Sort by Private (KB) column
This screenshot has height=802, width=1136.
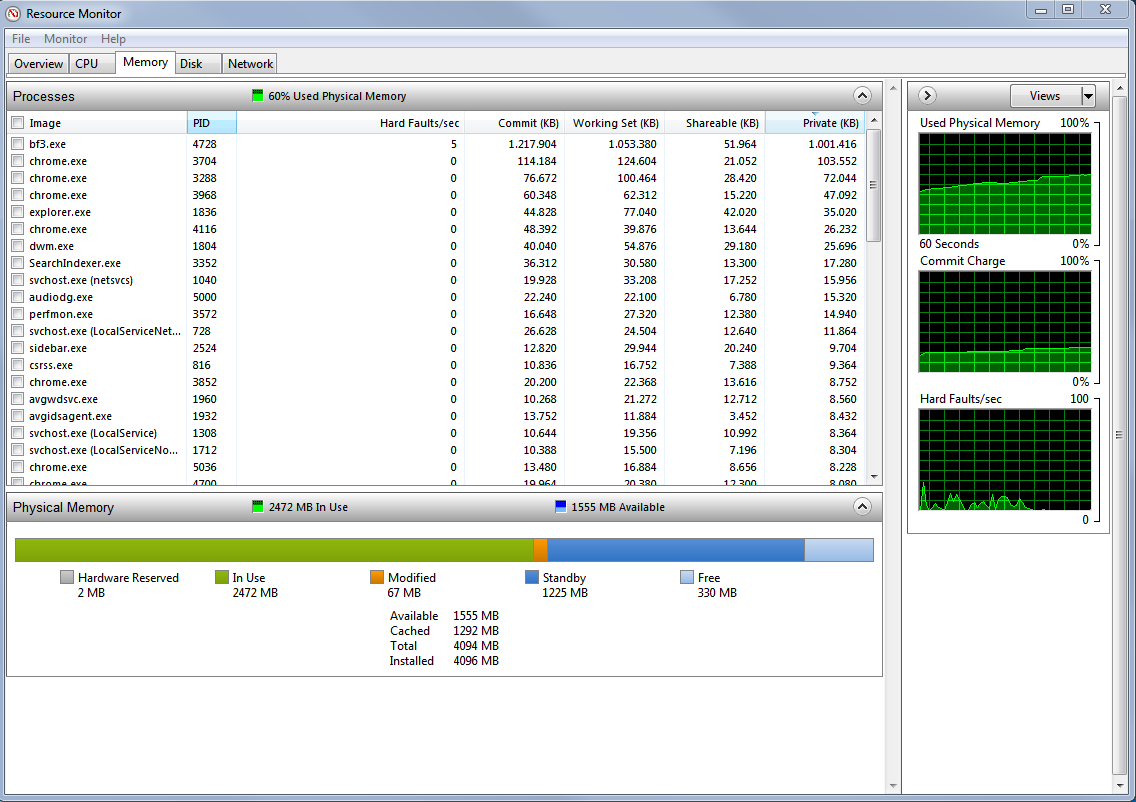[x=815, y=123]
